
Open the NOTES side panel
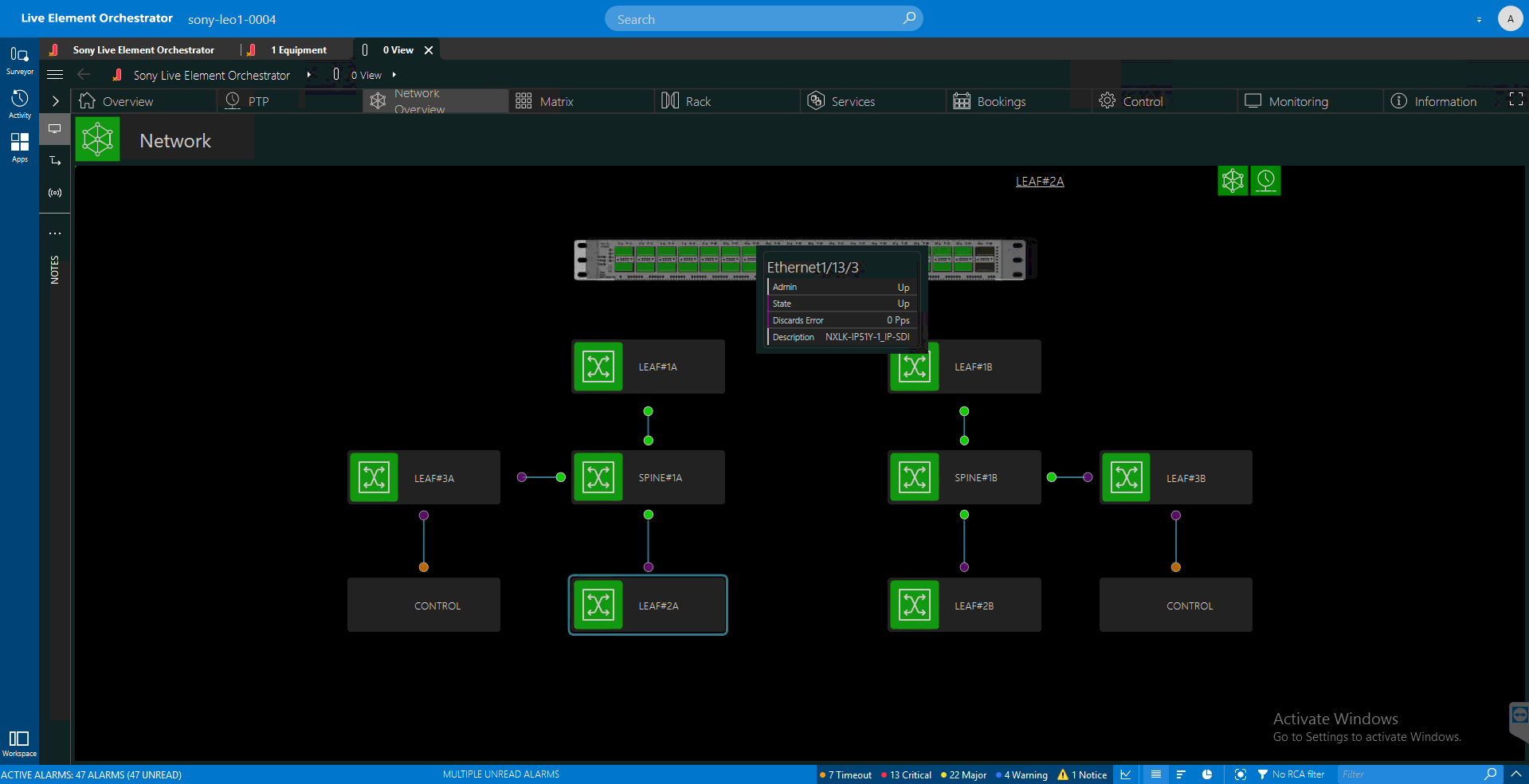pyautogui.click(x=55, y=270)
